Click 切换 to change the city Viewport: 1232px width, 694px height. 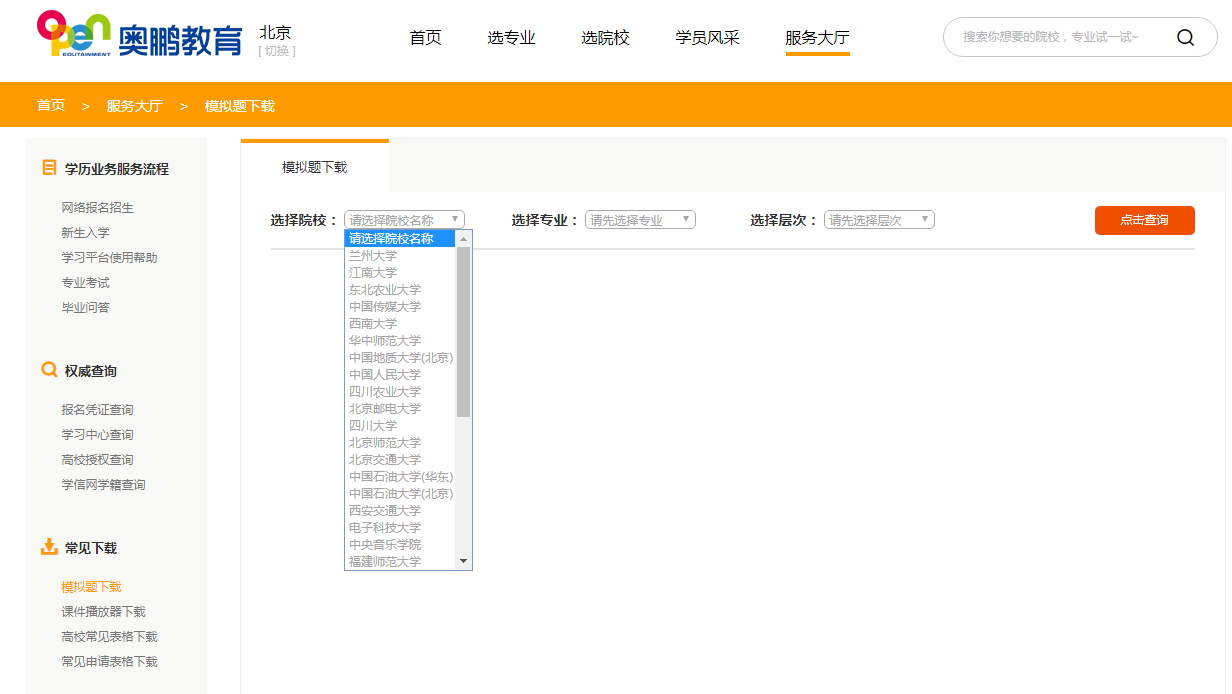273,48
